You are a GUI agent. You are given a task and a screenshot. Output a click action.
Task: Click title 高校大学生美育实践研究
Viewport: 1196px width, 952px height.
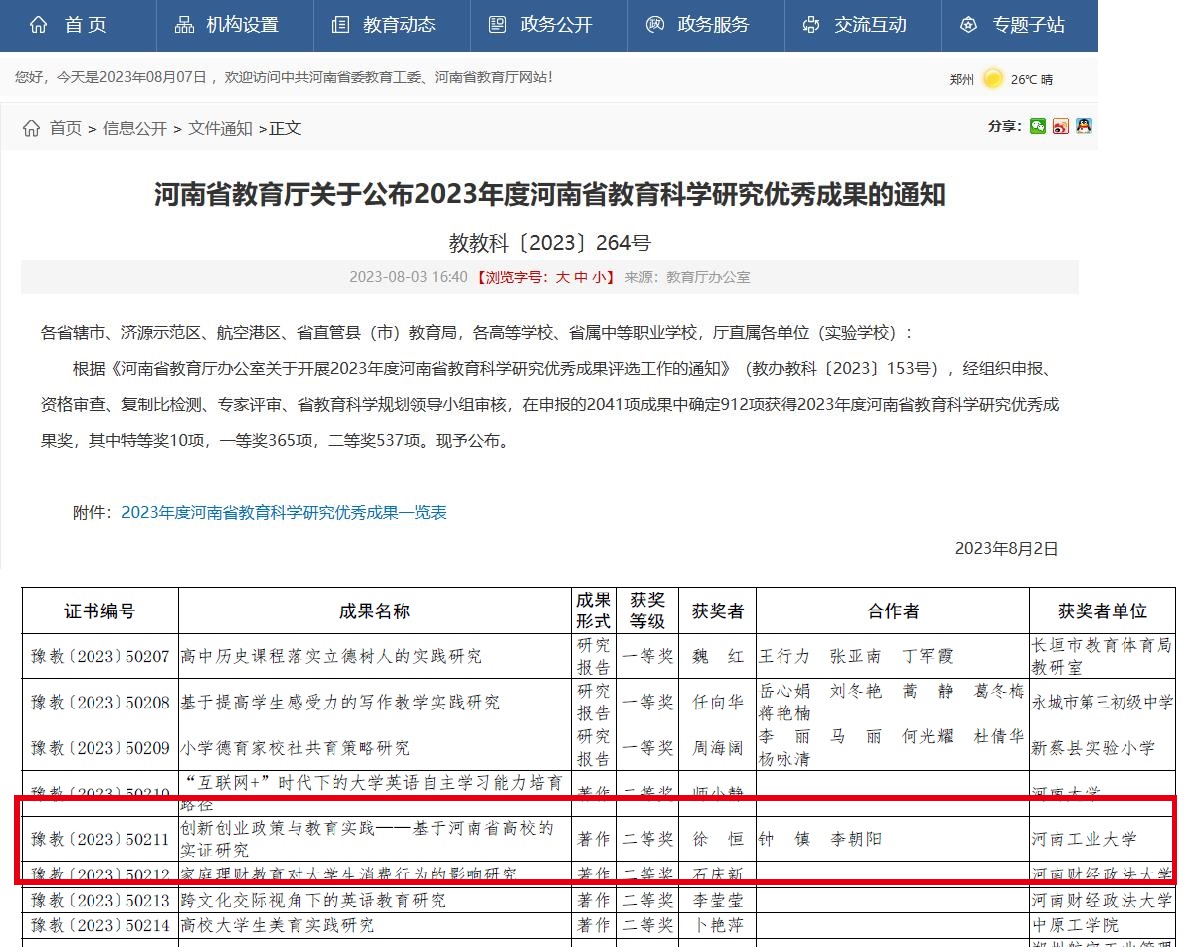coord(278,925)
